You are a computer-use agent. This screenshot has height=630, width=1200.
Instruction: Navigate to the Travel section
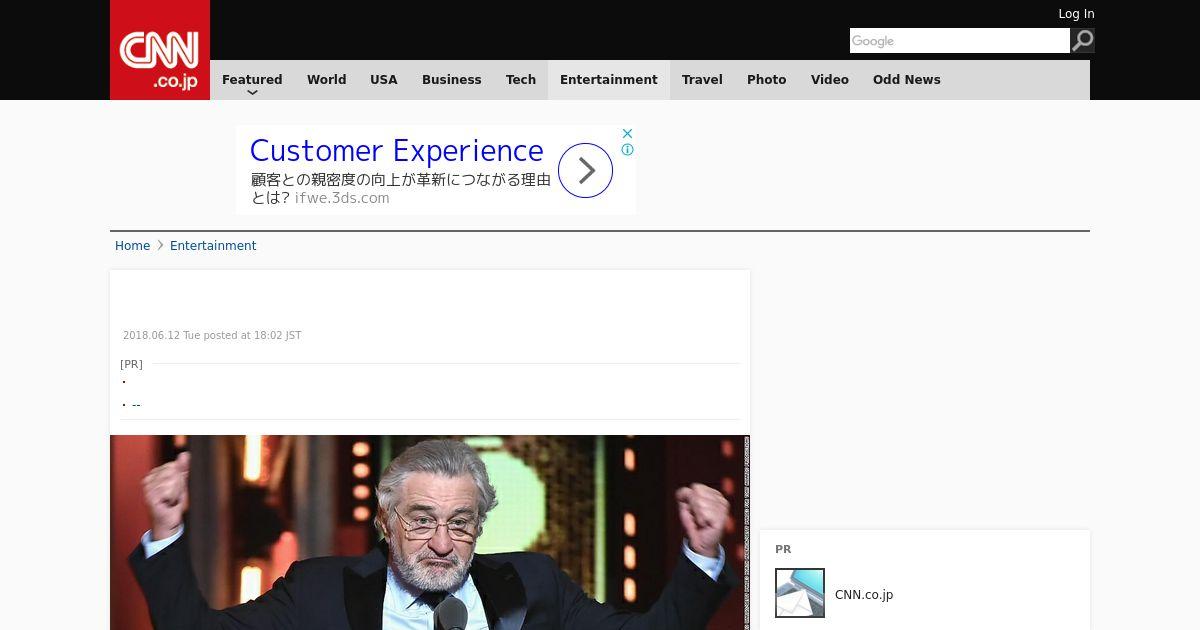click(x=702, y=80)
